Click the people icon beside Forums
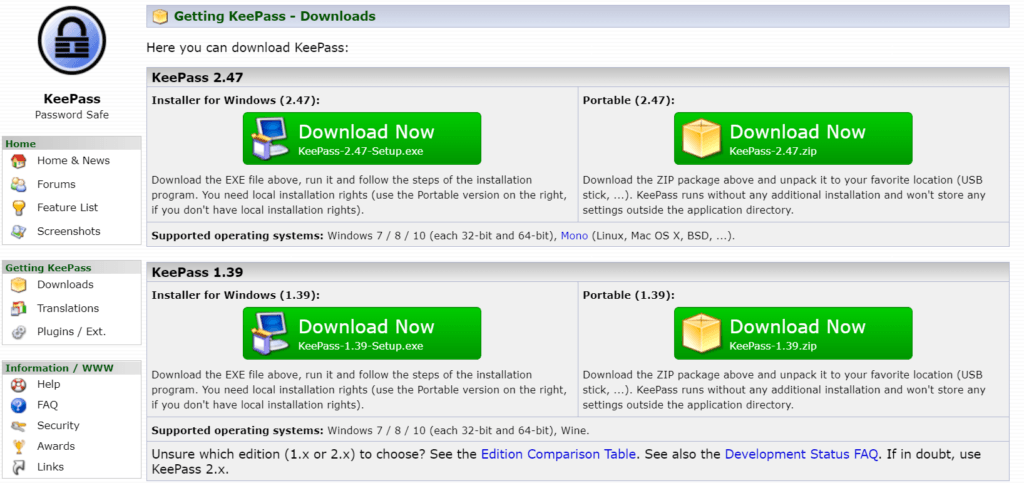The image size is (1024, 483). [19, 185]
